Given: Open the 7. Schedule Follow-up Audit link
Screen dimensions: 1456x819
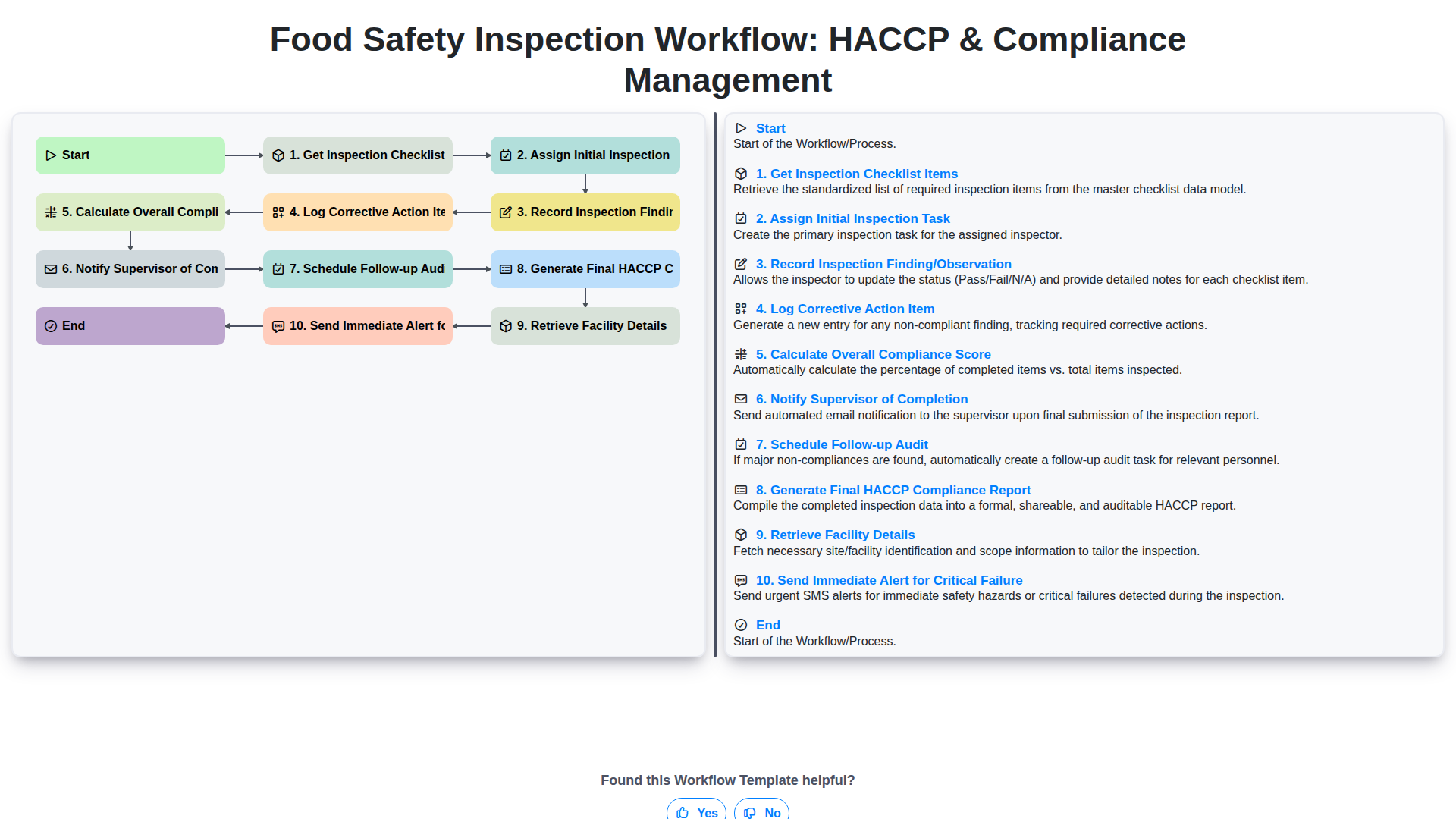Looking at the screenshot, I should click(842, 444).
